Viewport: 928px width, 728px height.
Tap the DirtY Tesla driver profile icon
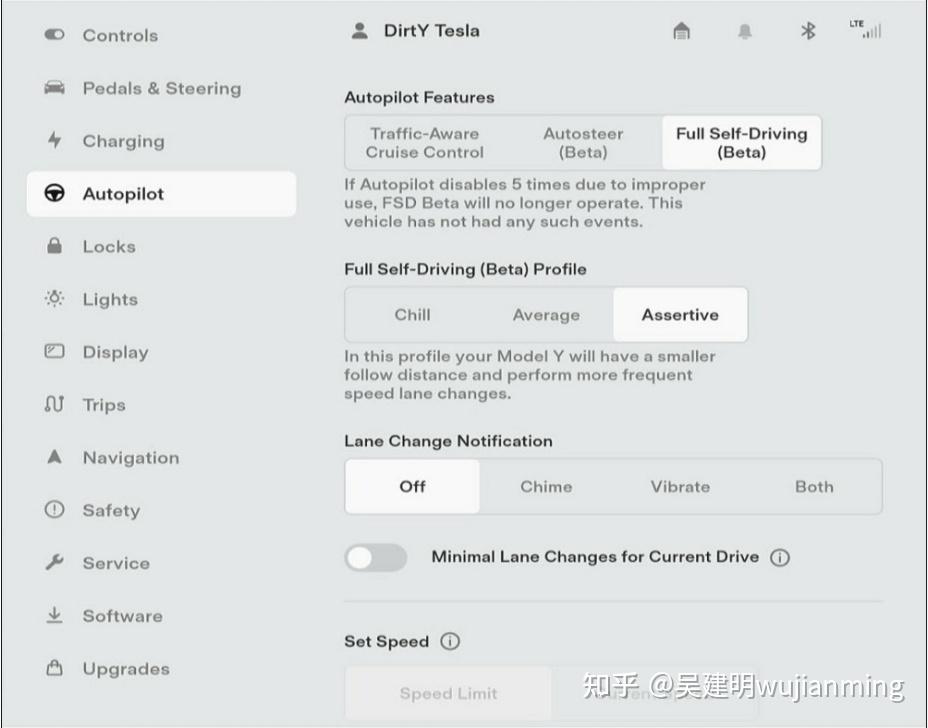[x=360, y=31]
